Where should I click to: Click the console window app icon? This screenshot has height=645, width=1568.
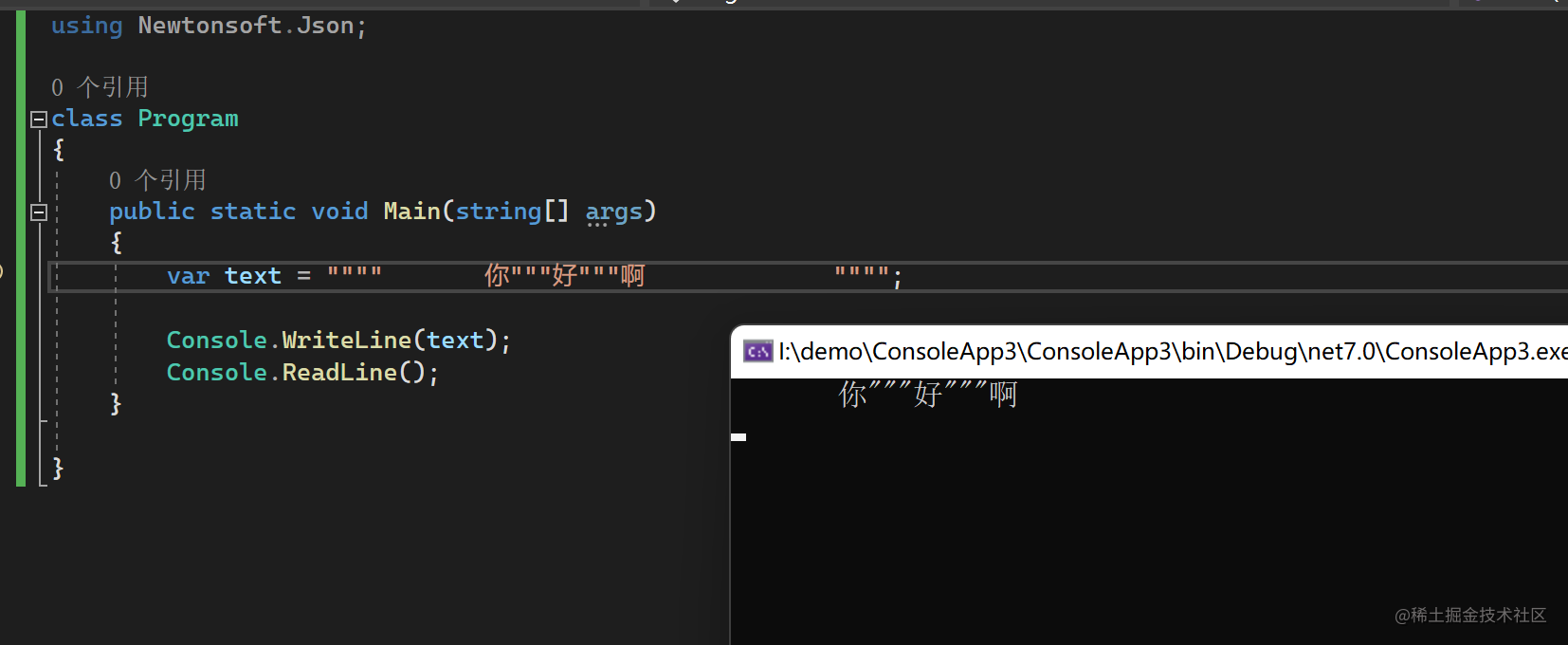click(x=757, y=352)
